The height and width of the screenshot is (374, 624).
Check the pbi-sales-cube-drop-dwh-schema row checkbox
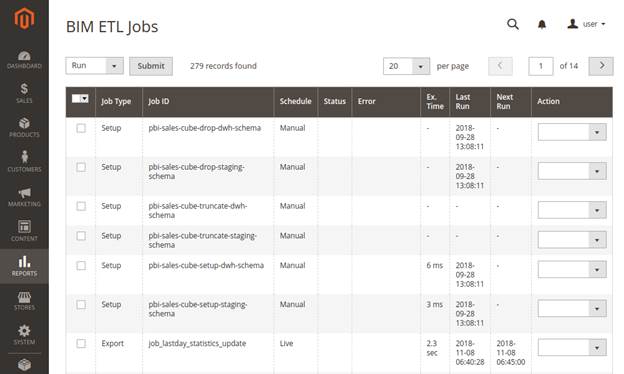click(81, 128)
